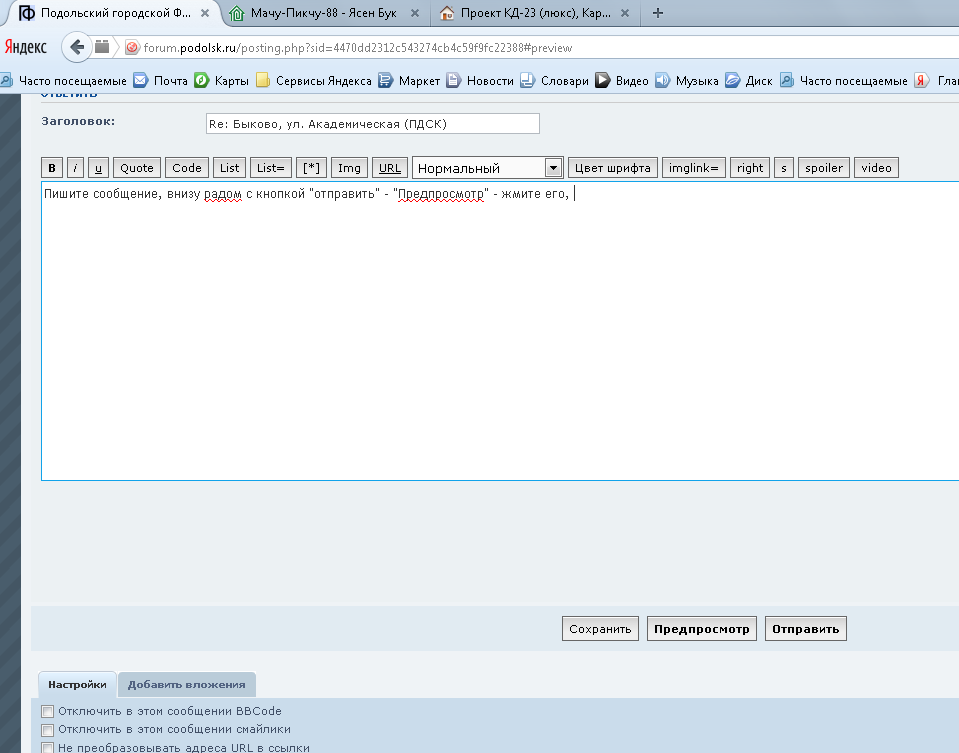
Task: Check Не преобразовывать адреса URL в ссылки
Action: 47,747
